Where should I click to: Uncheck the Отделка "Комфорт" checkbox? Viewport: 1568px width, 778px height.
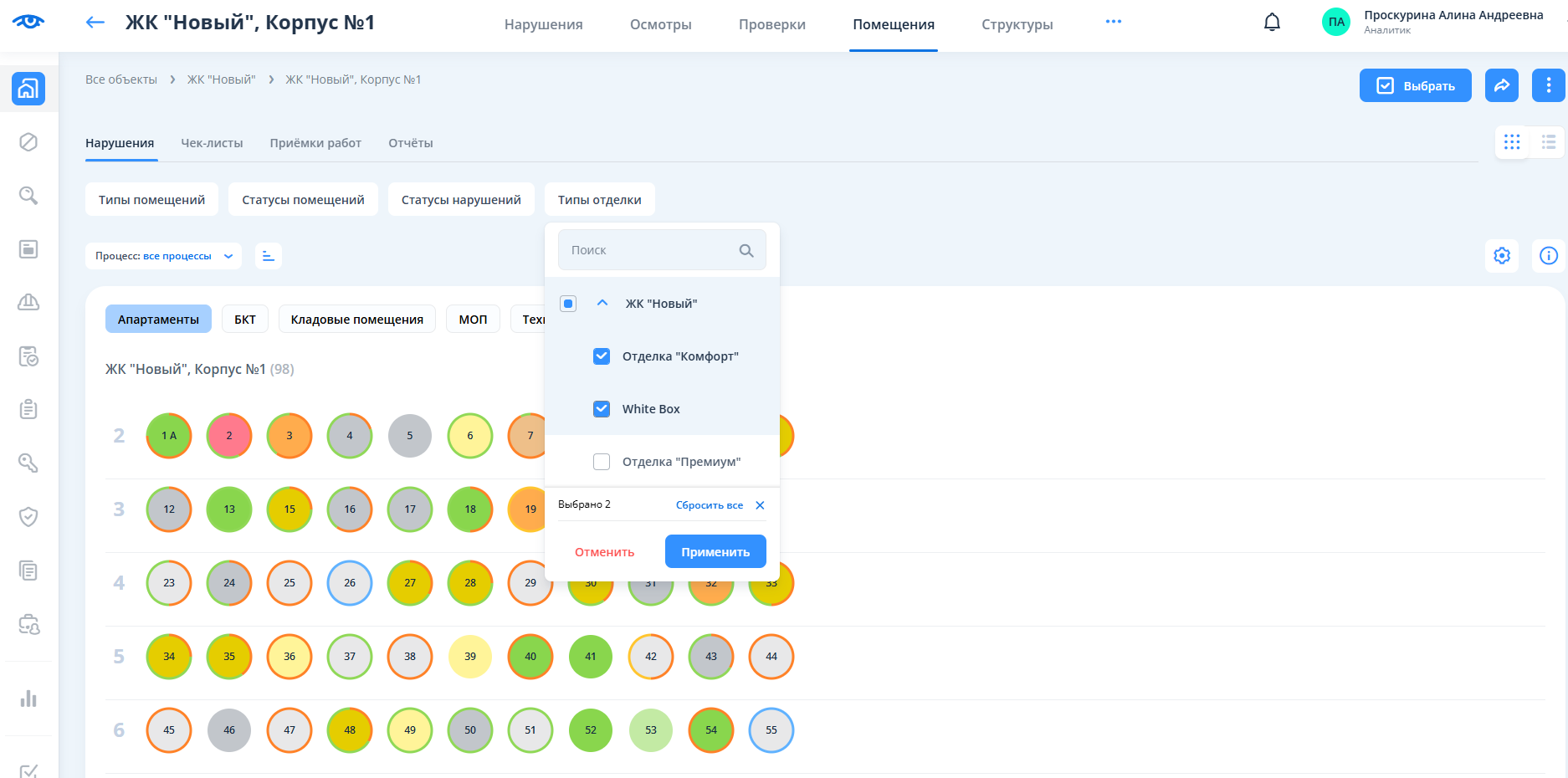tap(602, 356)
